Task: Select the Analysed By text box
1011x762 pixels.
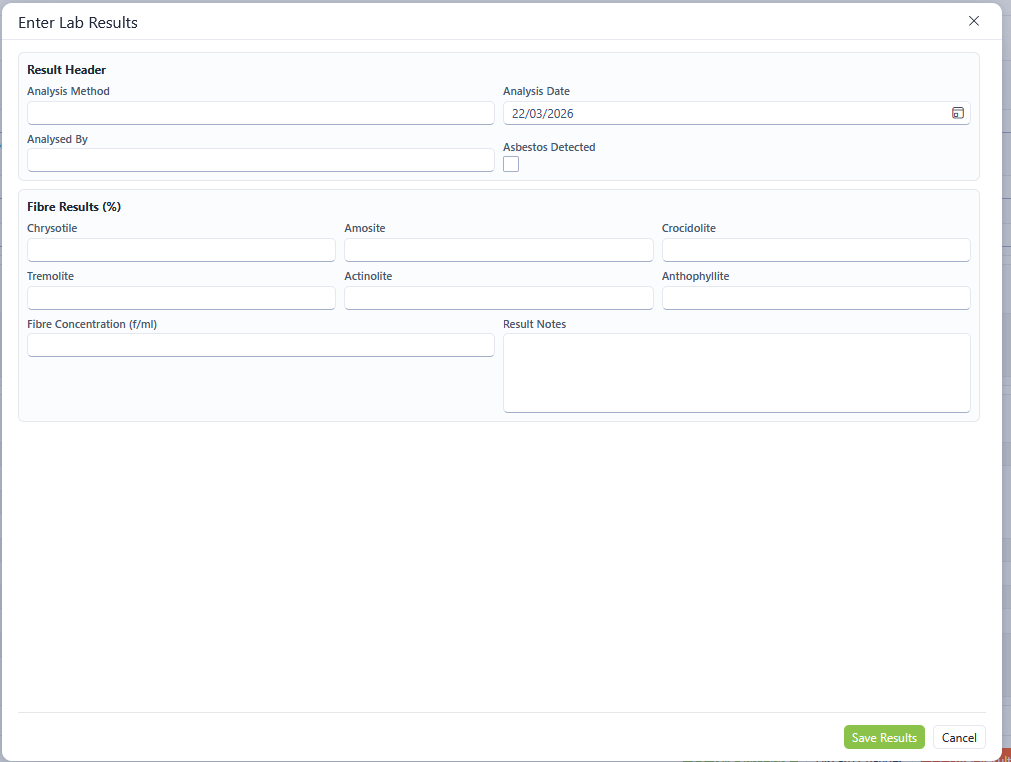Action: [260, 160]
